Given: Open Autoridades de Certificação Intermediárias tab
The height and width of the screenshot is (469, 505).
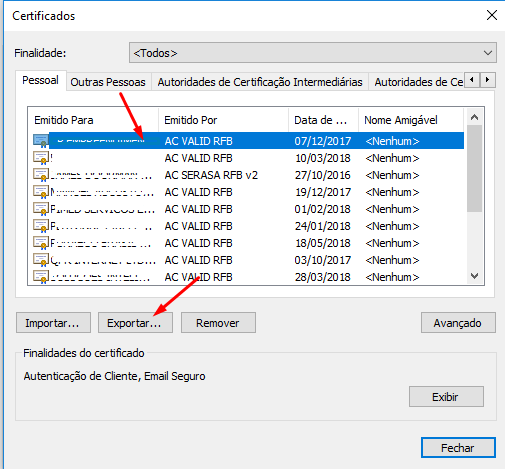Looking at the screenshot, I should 260,82.
